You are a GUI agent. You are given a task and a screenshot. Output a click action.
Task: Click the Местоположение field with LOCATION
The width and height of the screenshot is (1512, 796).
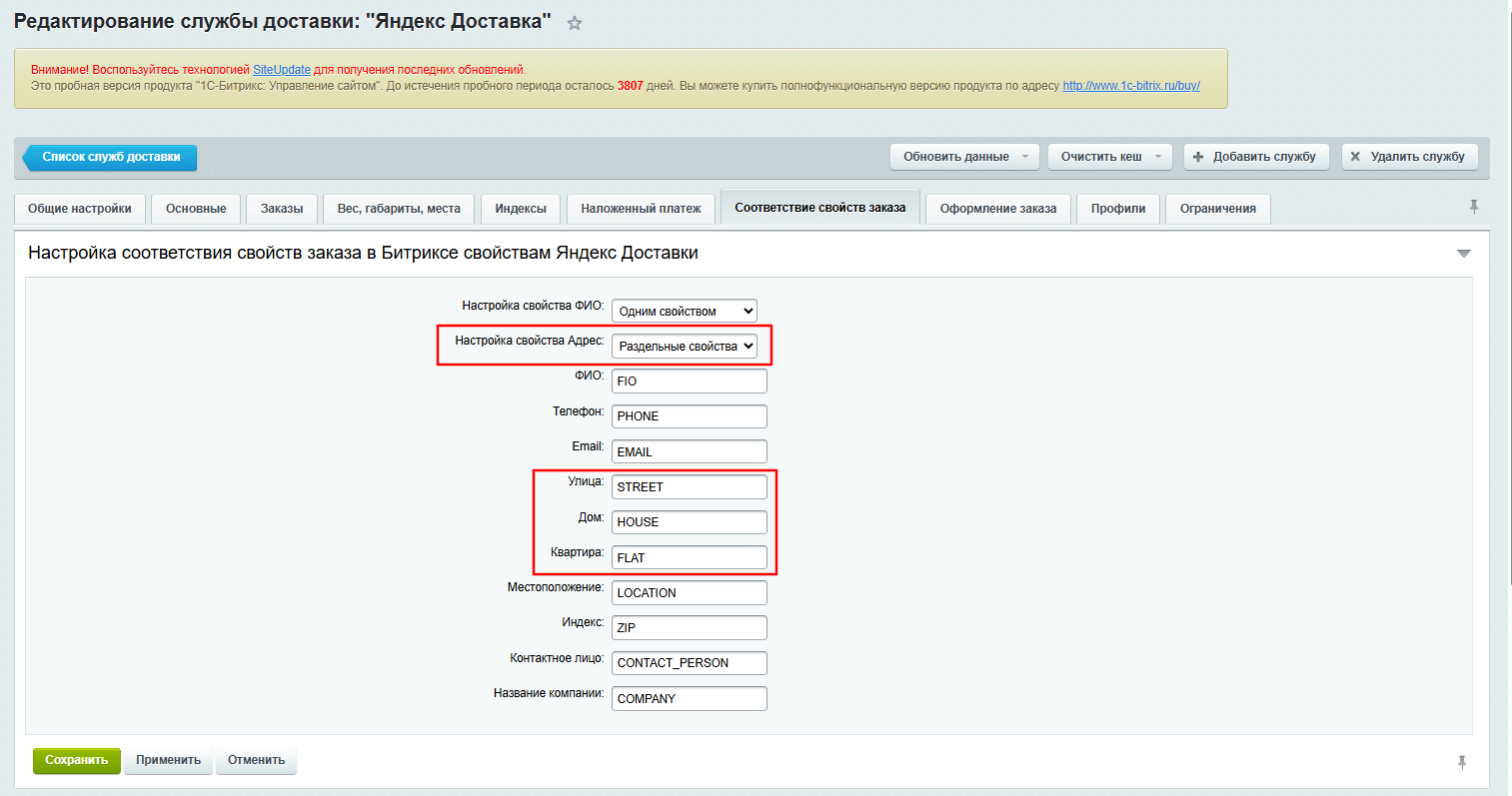690,592
